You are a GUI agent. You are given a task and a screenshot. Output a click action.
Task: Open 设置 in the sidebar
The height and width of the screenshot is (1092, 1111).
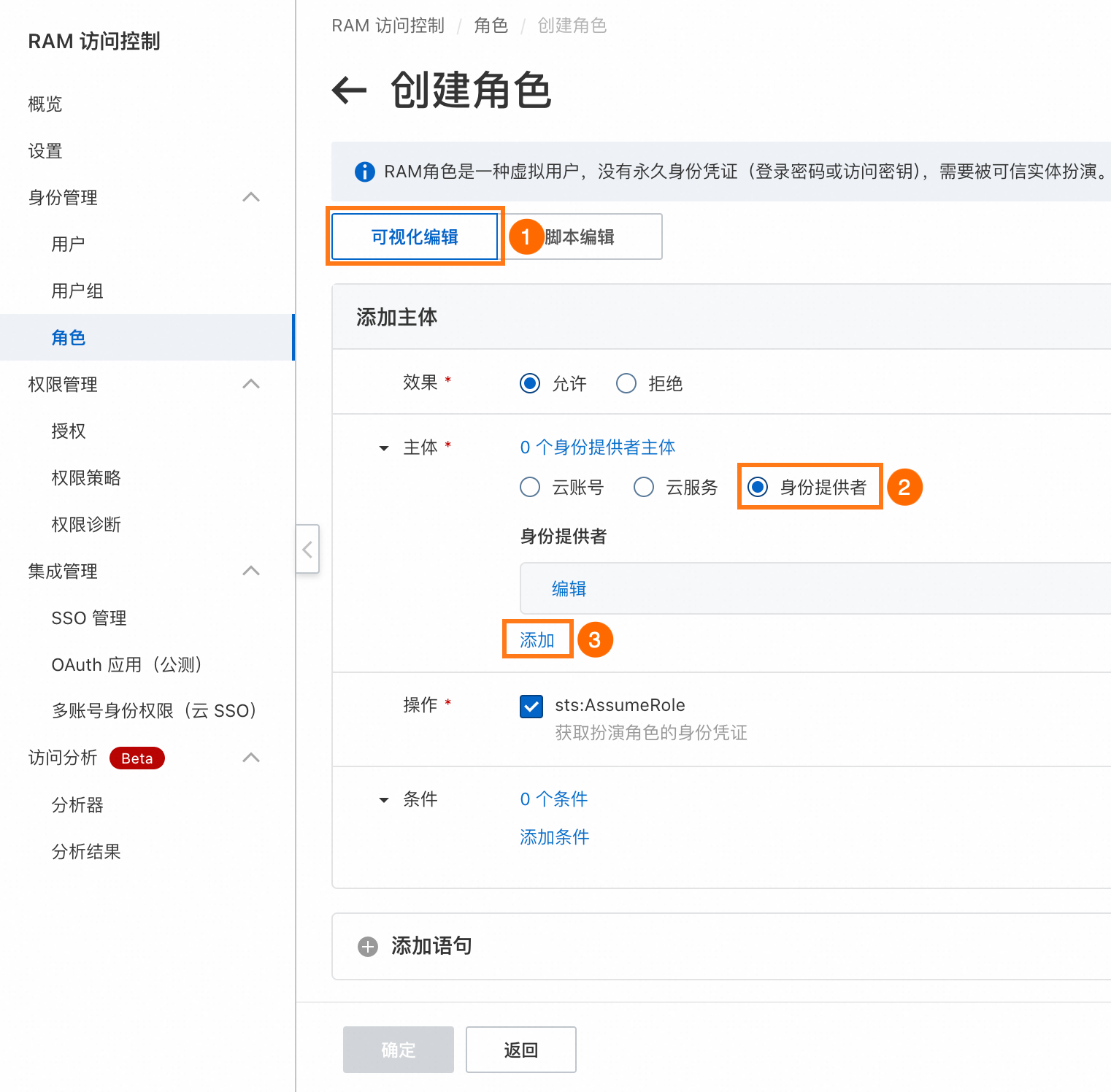[45, 150]
